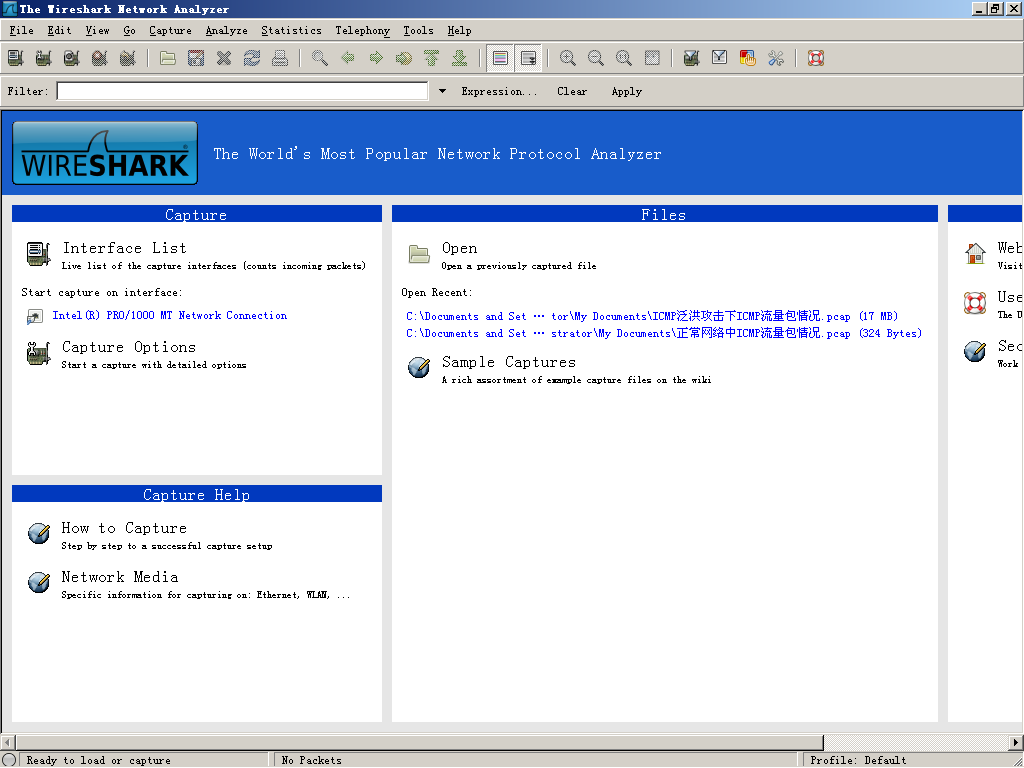Click the Resize all columns toolbar icon
1024x768 pixels.
pos(652,58)
